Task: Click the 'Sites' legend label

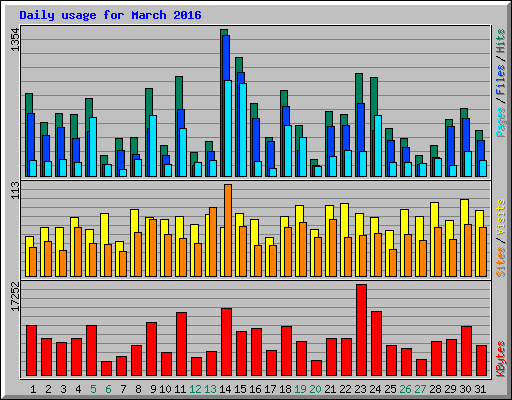Action: 500,262
